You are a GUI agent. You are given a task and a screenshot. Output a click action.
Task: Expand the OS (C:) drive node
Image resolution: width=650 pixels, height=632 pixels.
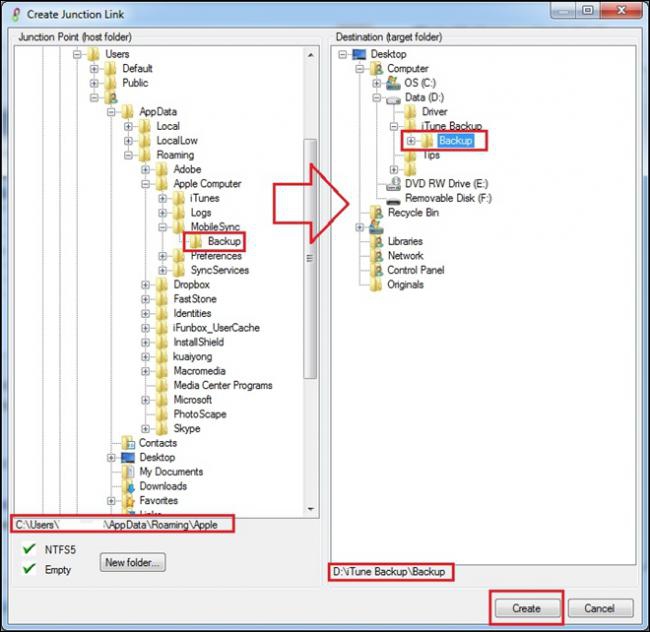click(x=376, y=83)
